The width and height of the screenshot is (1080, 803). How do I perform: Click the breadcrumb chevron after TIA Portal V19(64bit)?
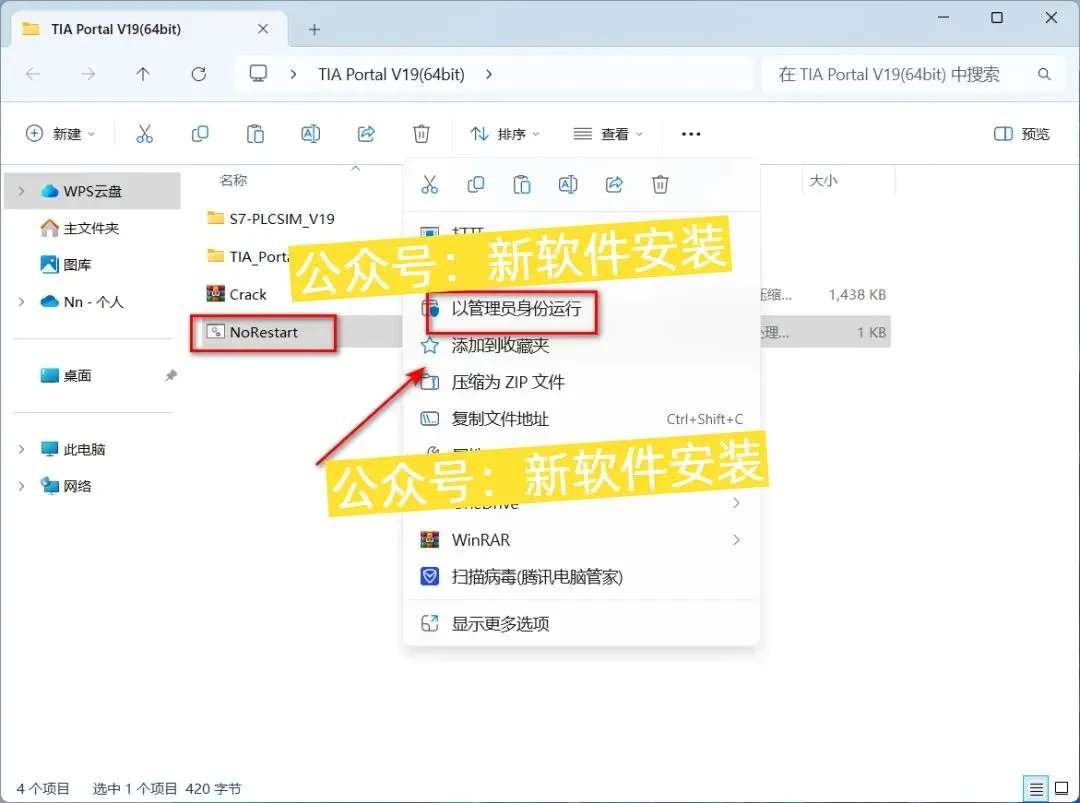(x=489, y=74)
